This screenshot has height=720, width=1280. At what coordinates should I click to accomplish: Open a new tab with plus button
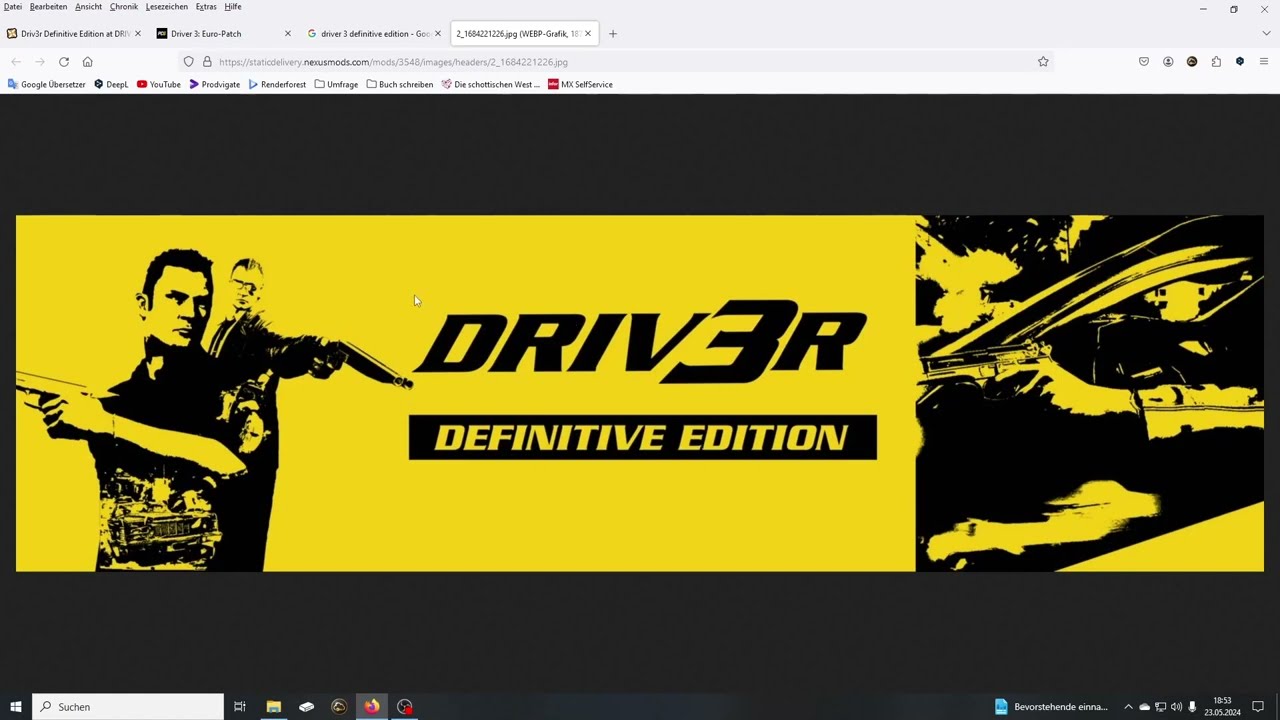point(613,34)
